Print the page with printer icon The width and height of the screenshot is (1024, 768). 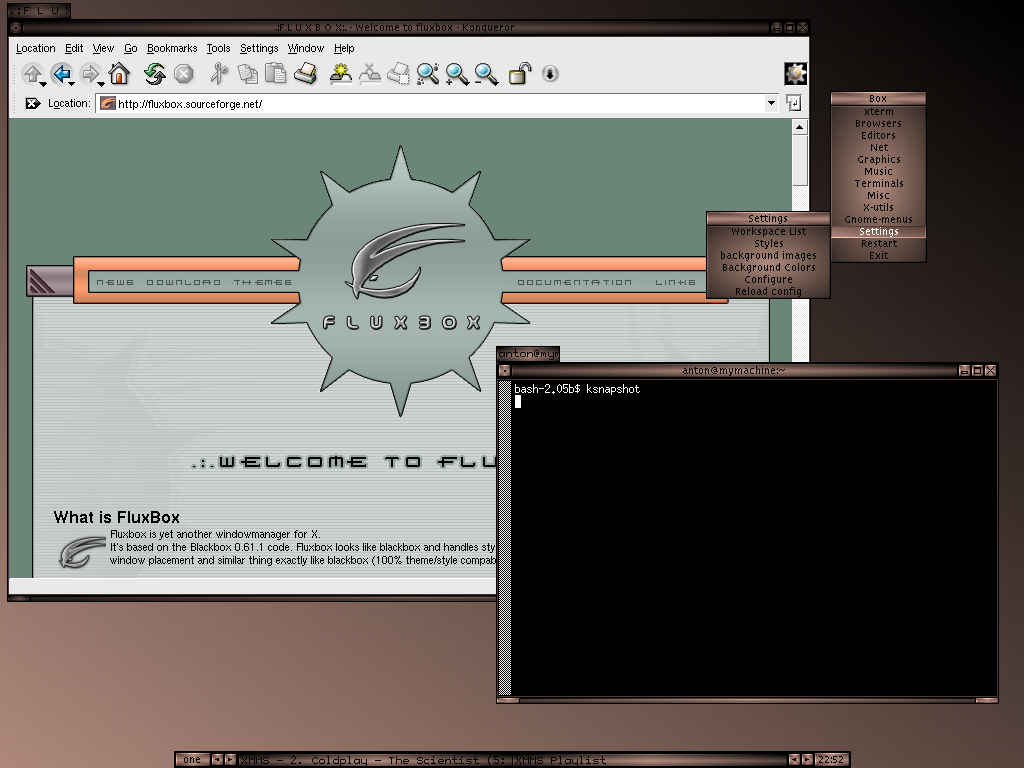point(305,74)
